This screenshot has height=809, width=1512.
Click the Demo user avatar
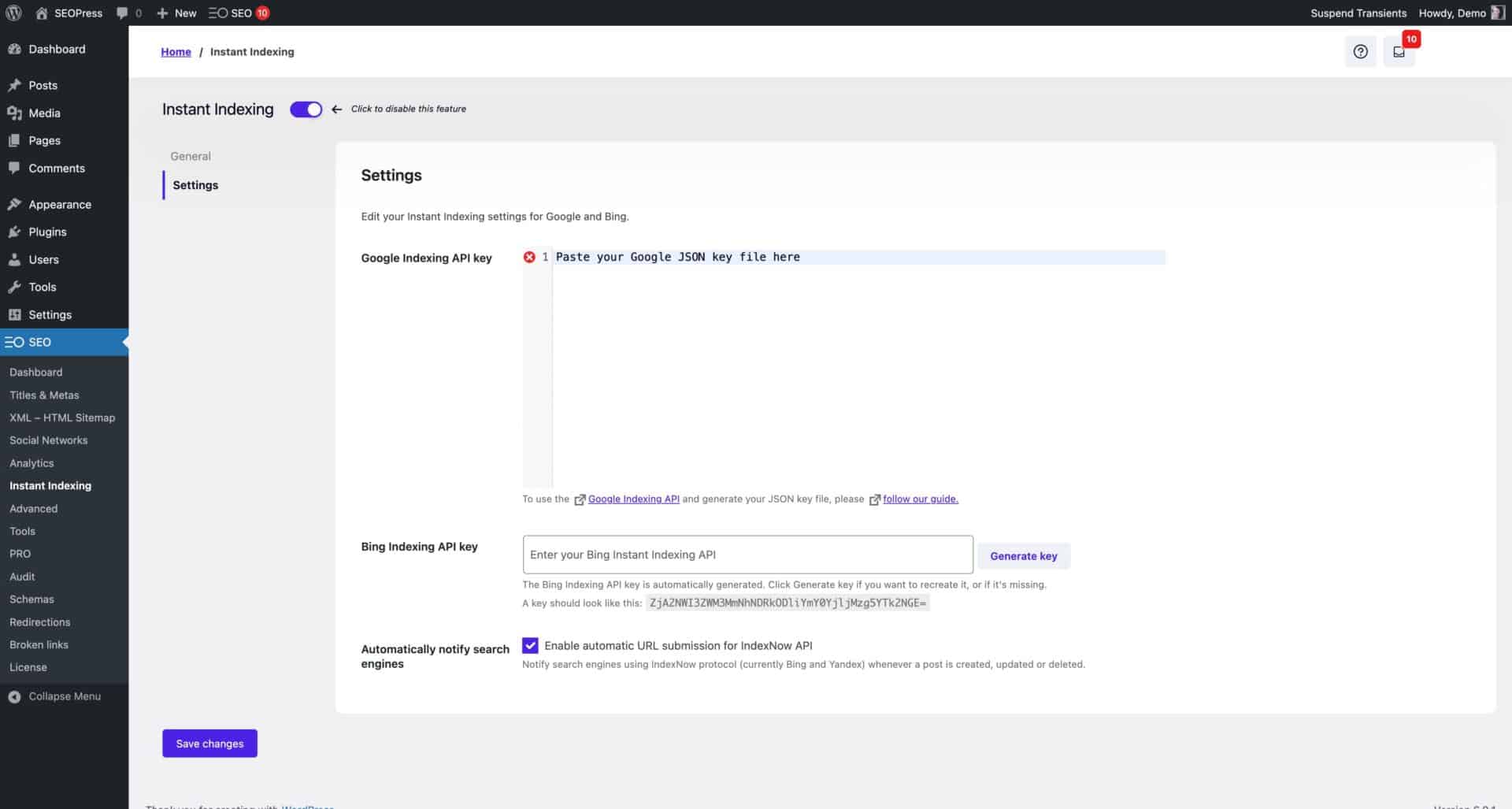(x=1498, y=13)
